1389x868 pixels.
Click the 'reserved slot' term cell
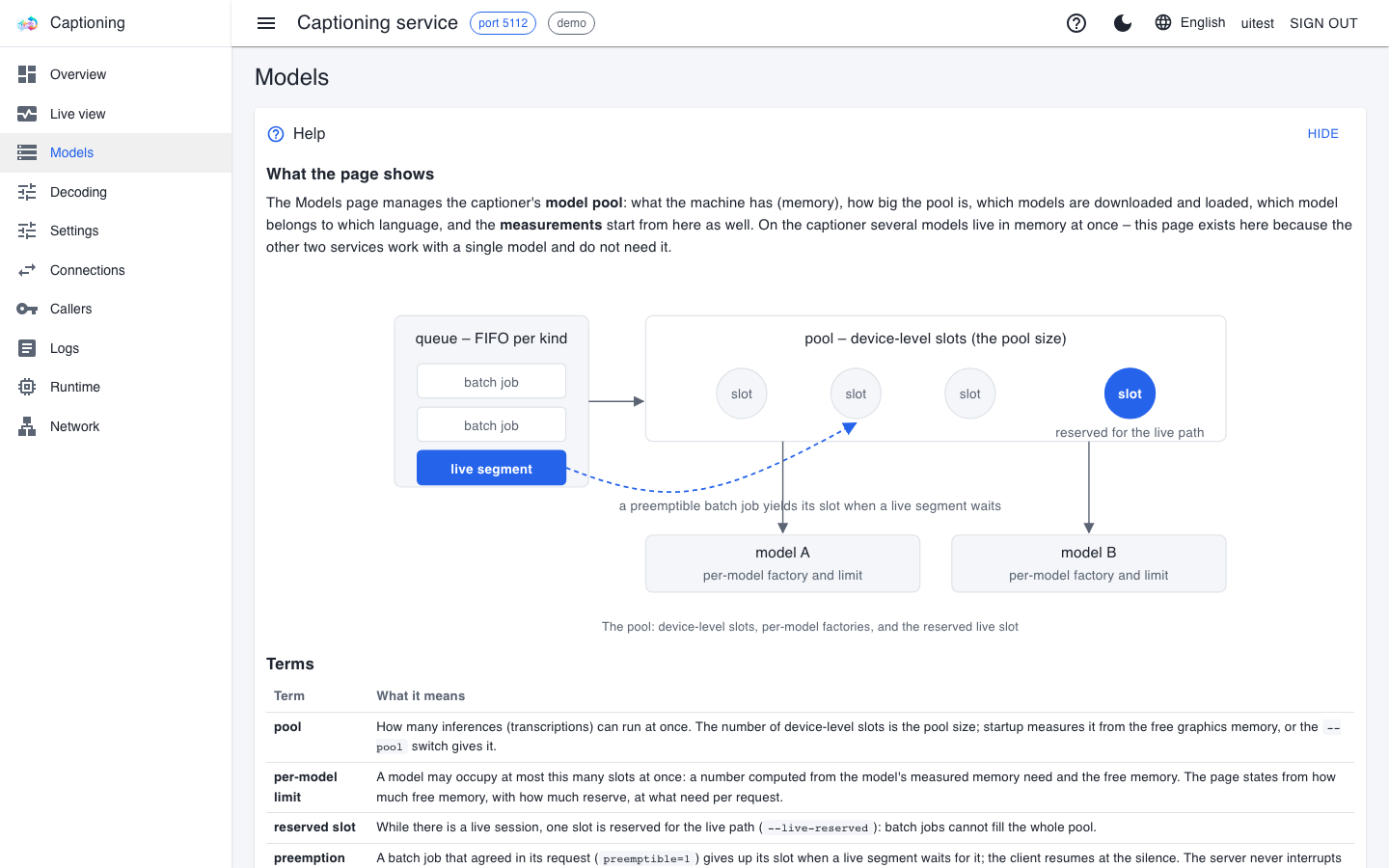click(x=317, y=827)
